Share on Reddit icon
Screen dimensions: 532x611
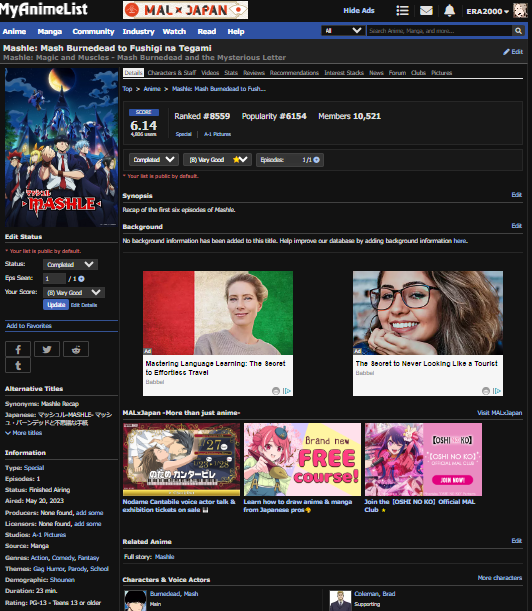coord(76,349)
